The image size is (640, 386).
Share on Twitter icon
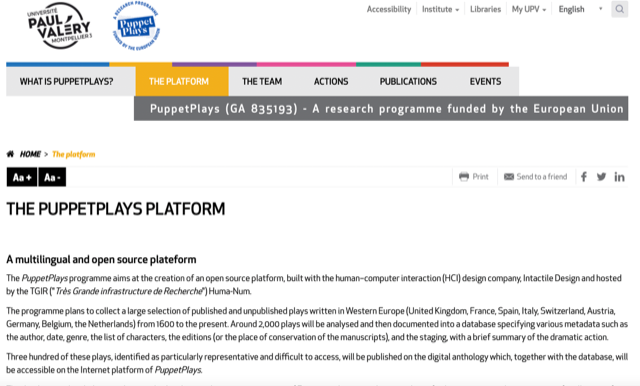601,177
